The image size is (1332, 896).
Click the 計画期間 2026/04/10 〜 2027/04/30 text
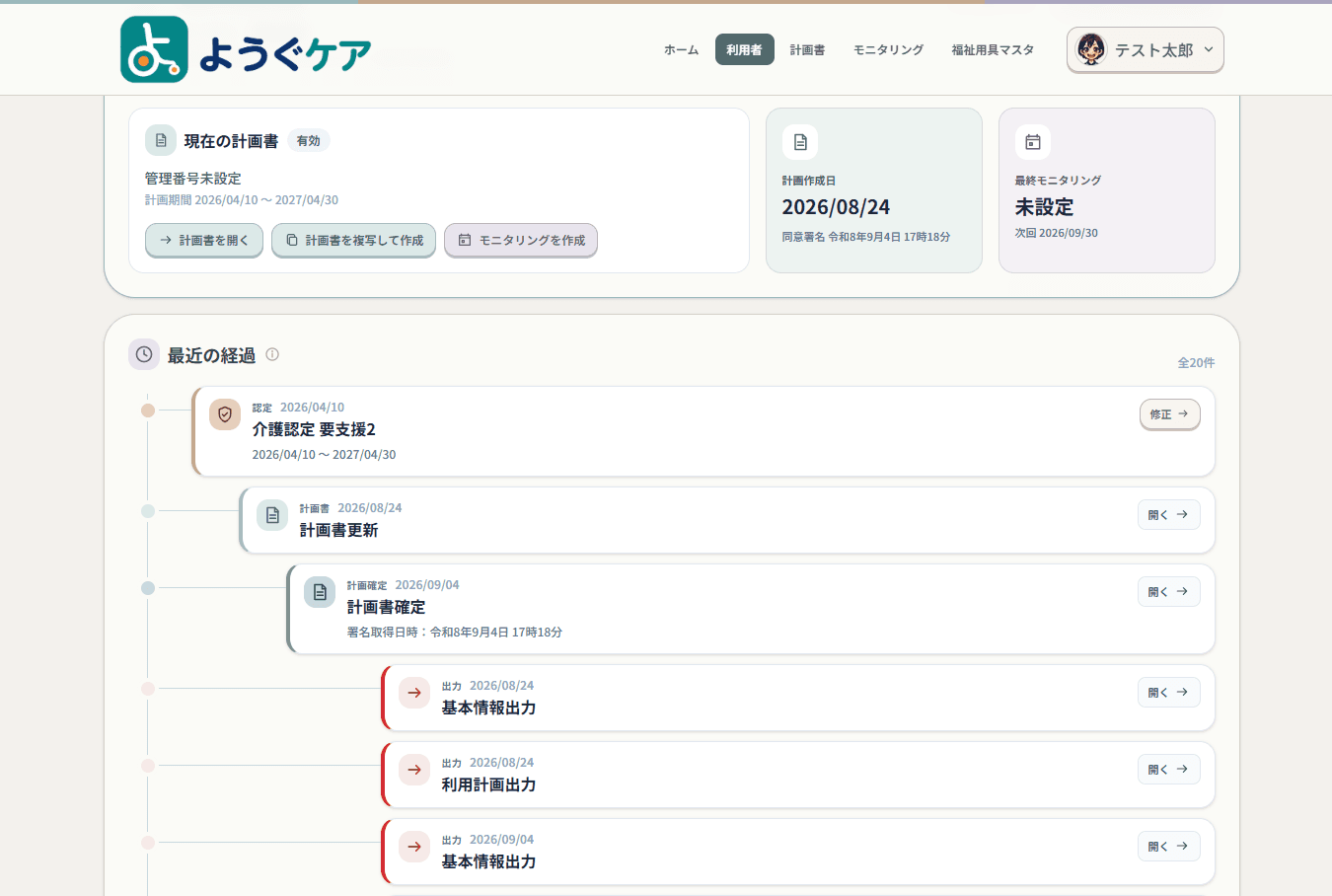[242, 200]
